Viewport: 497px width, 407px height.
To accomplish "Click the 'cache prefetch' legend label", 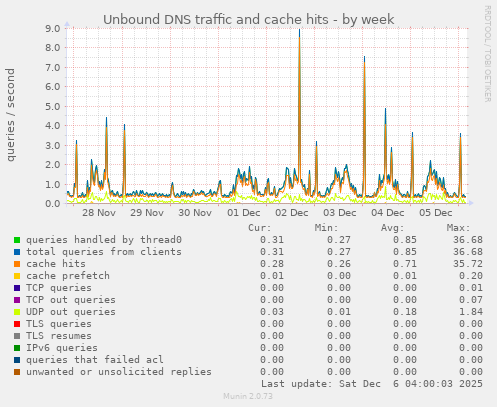I will (68, 276).
